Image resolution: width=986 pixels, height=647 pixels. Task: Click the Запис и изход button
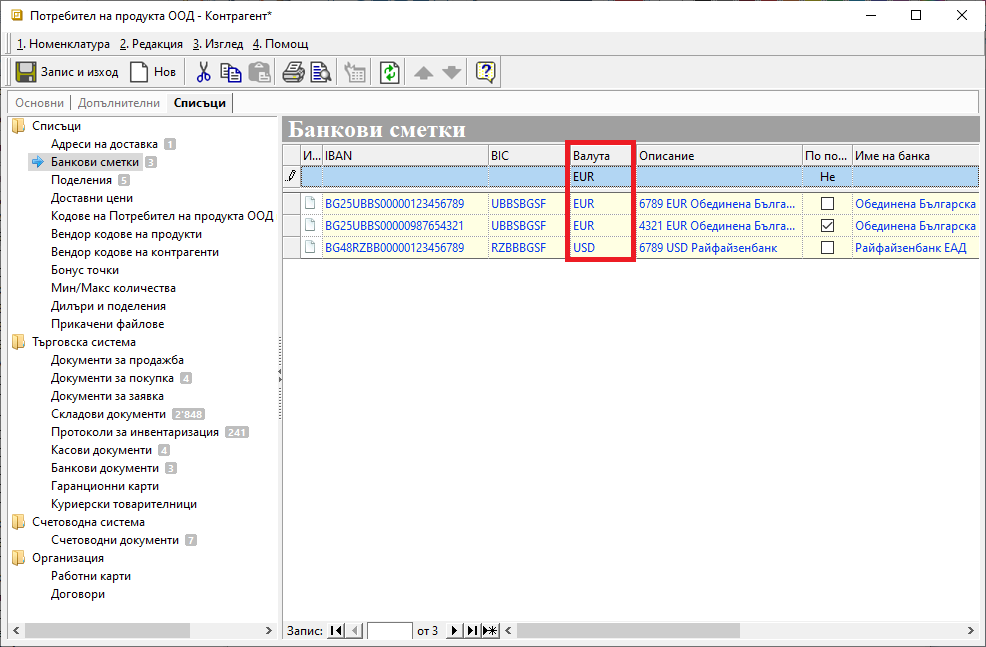pos(67,72)
